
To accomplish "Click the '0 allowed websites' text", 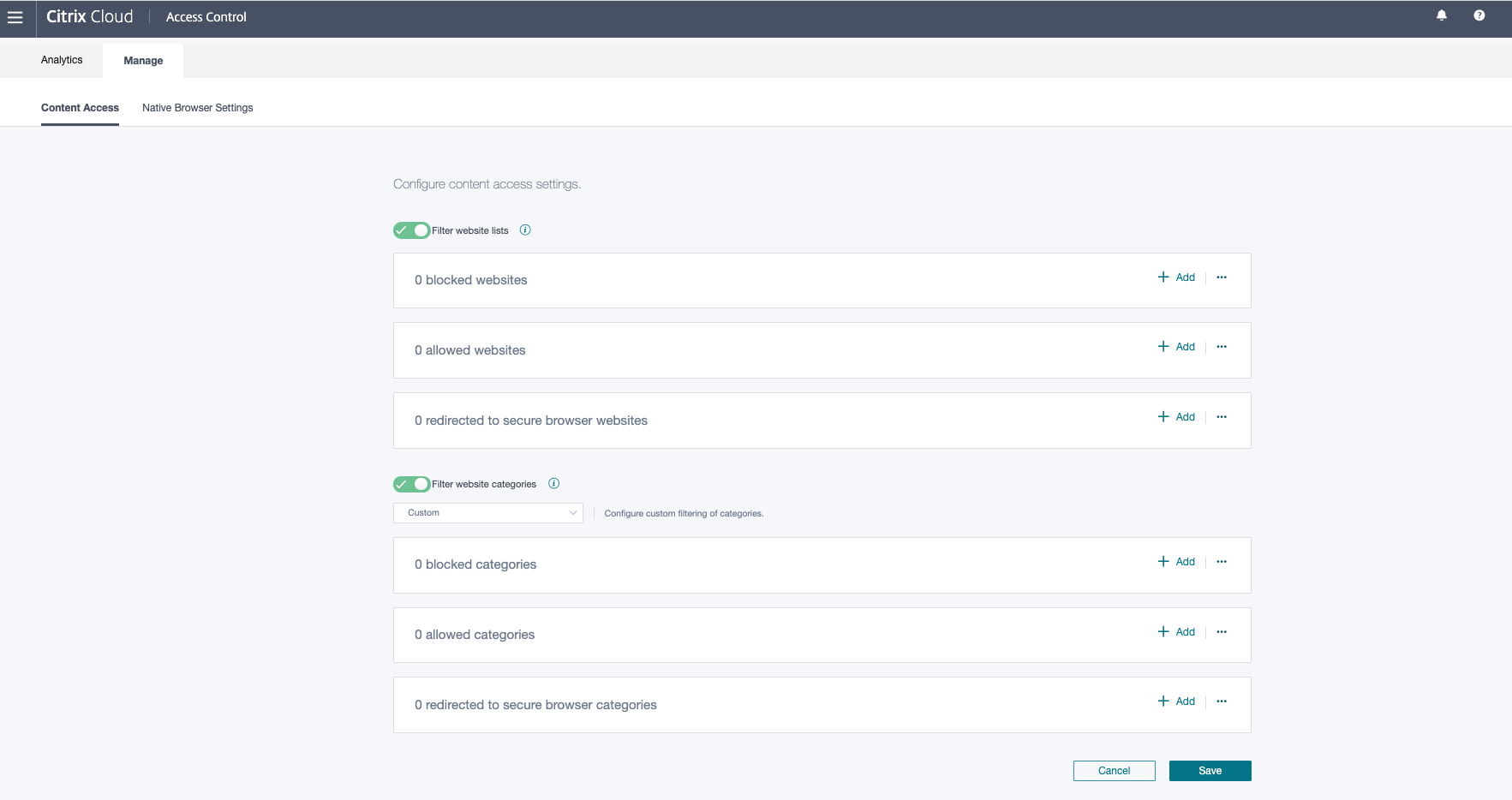I will point(470,350).
